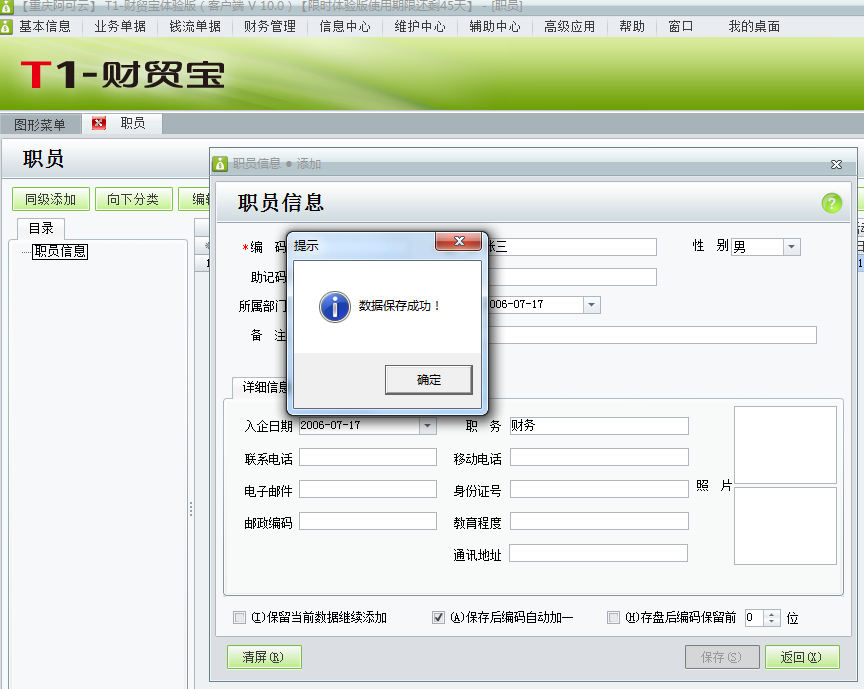The height and width of the screenshot is (689, 864).
Task: Click the 移动电话 input field
Action: 599,457
